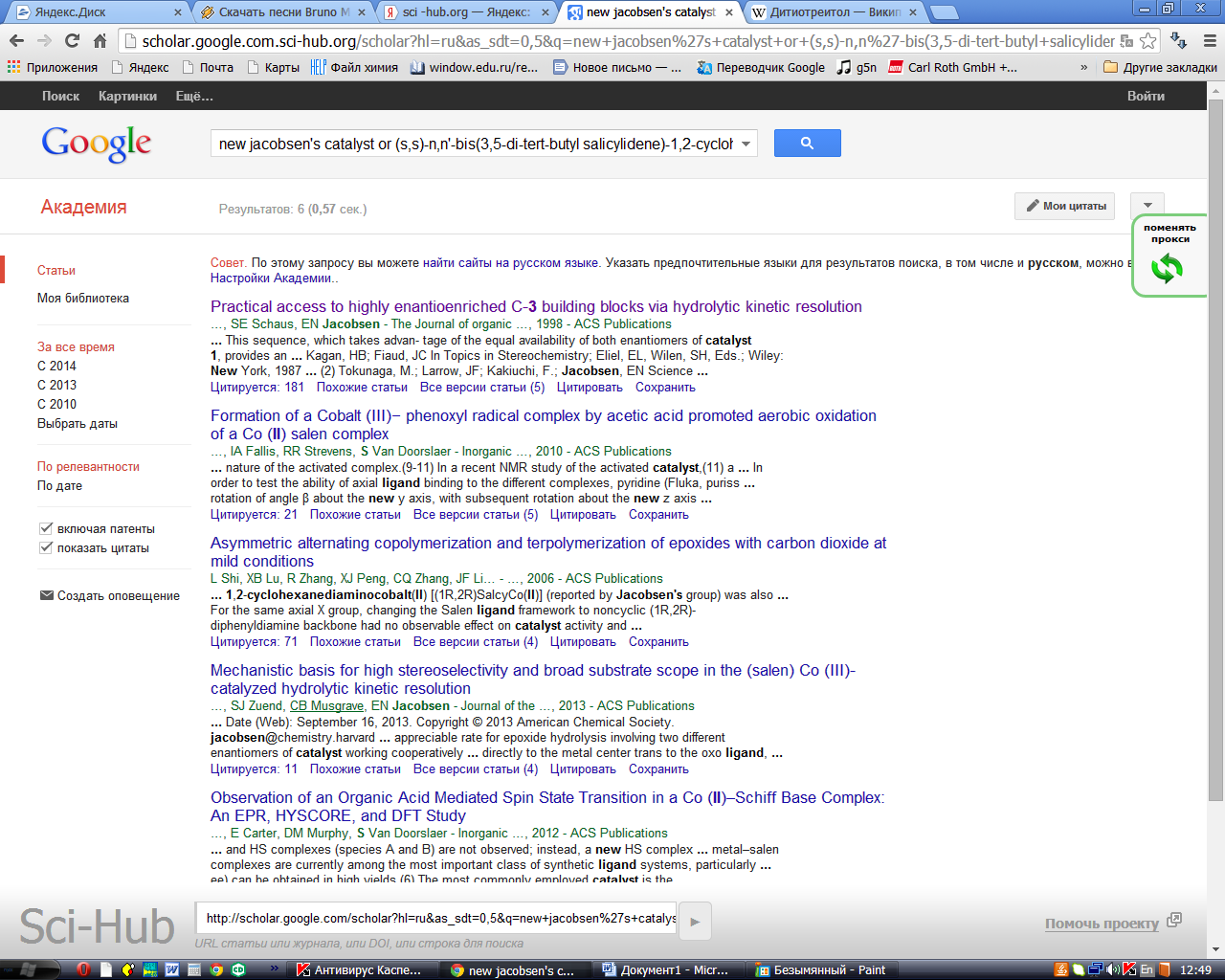Open the Переводчик Google bookmark

point(761,67)
